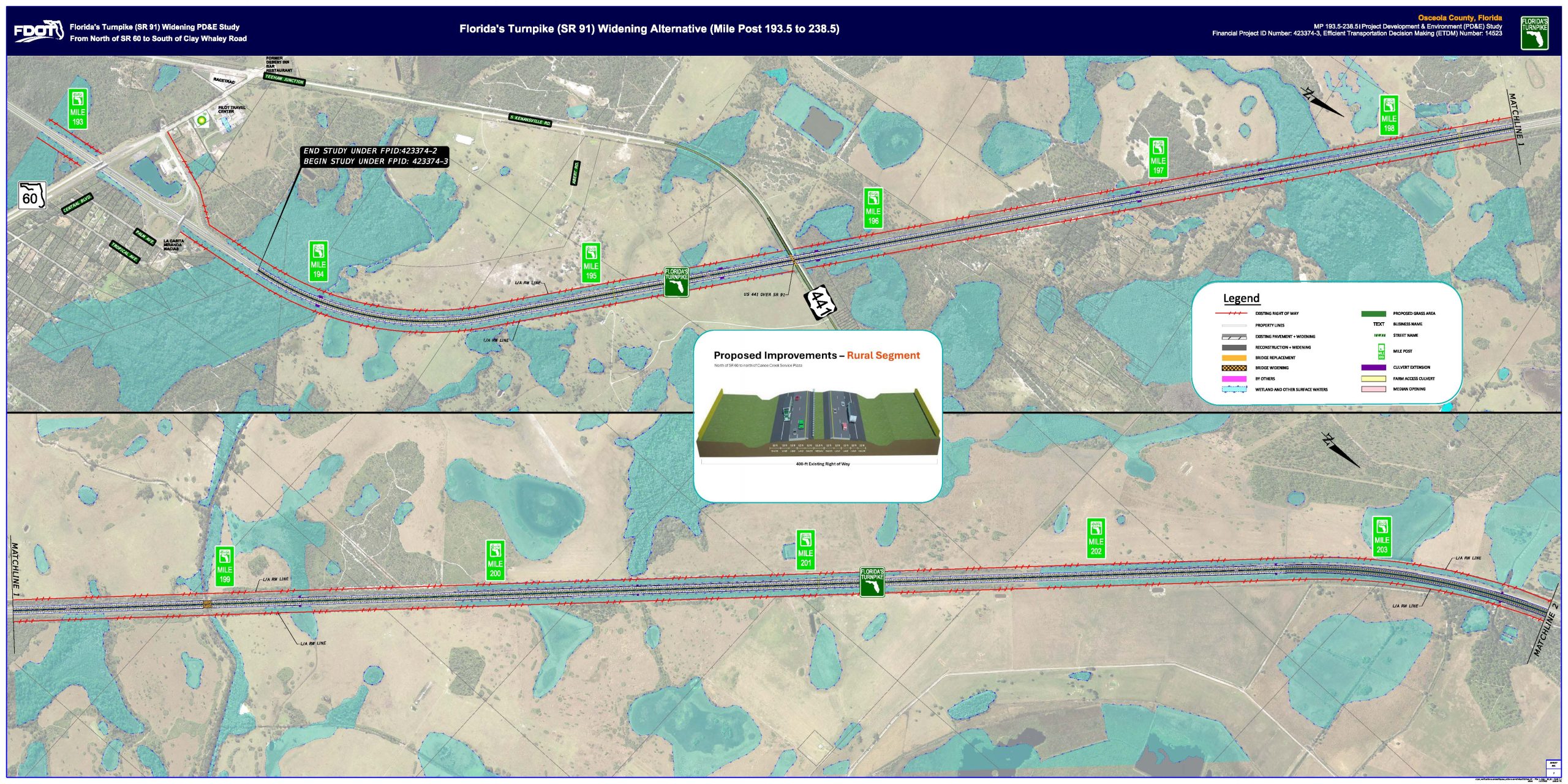Viewport: 1568px width, 784px height.
Task: Click the Mile 198 marker sign
Action: (x=1389, y=115)
